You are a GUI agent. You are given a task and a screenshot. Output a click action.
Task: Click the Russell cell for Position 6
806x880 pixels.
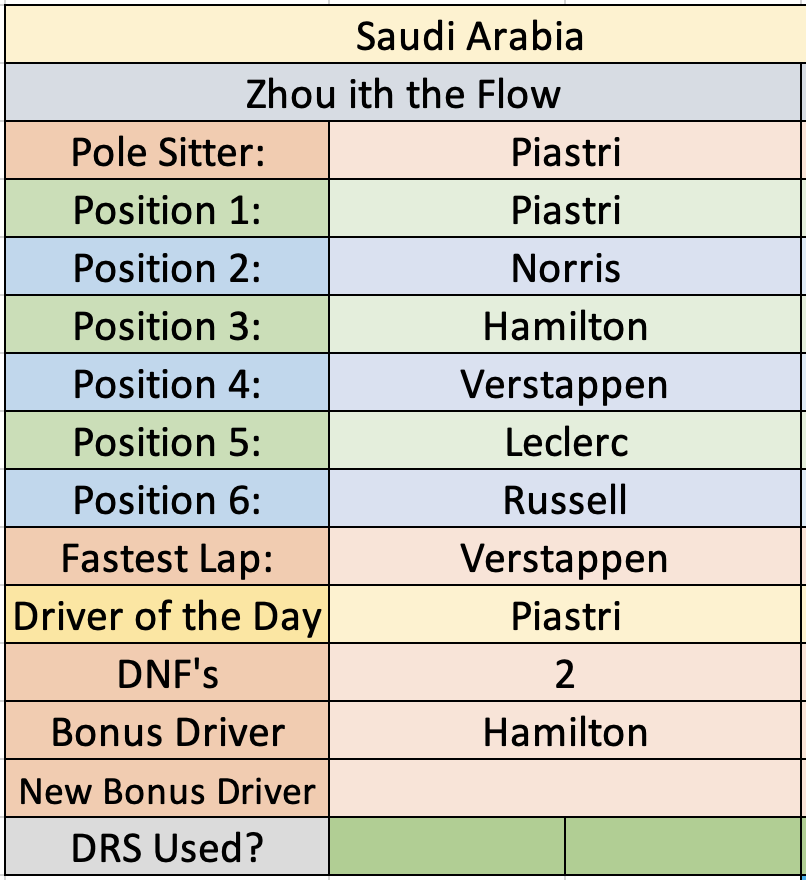[565, 499]
